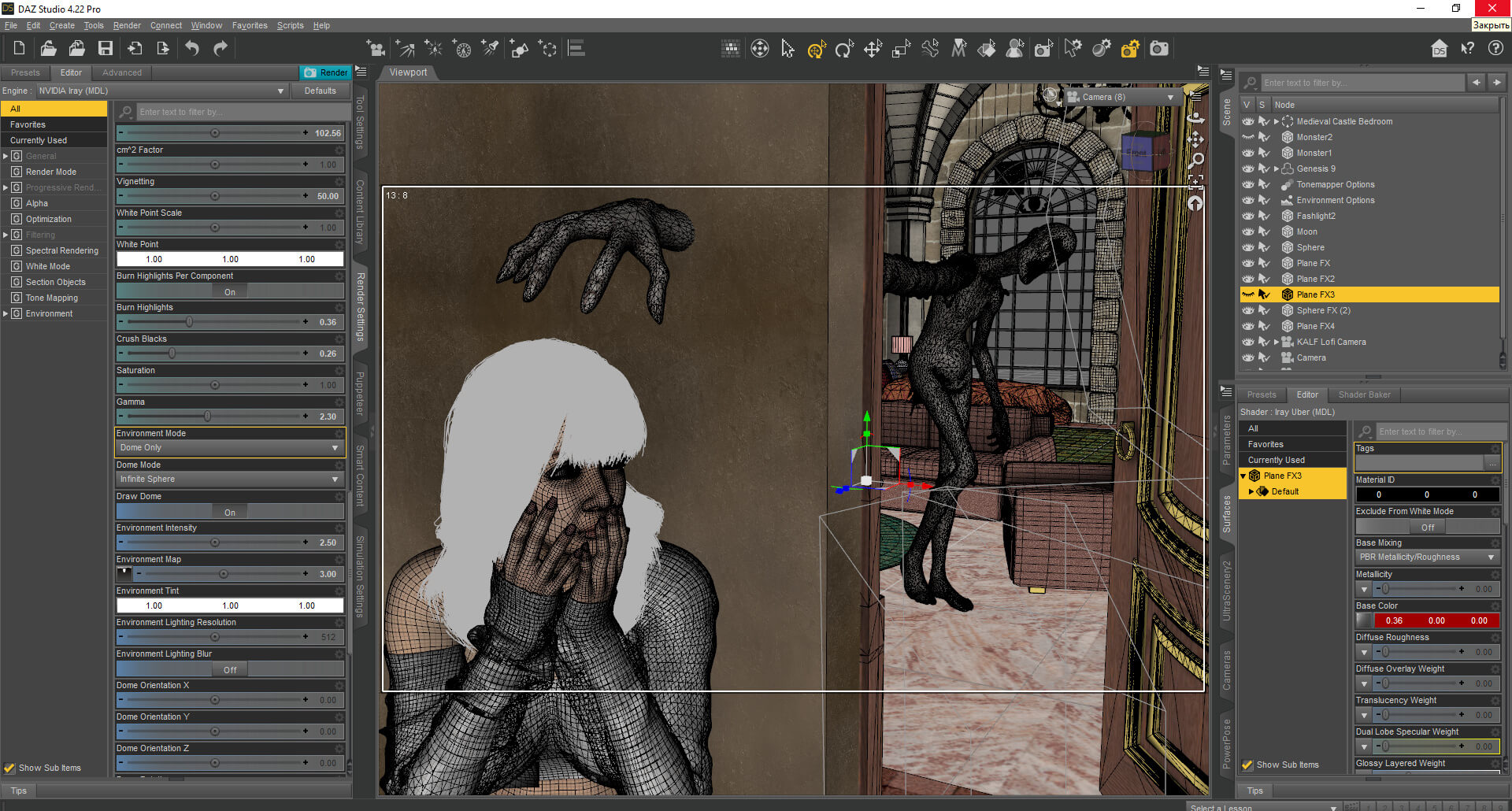Image resolution: width=1512 pixels, height=811 pixels.
Task: Click the Gamma slider handle
Action: [x=207, y=416]
